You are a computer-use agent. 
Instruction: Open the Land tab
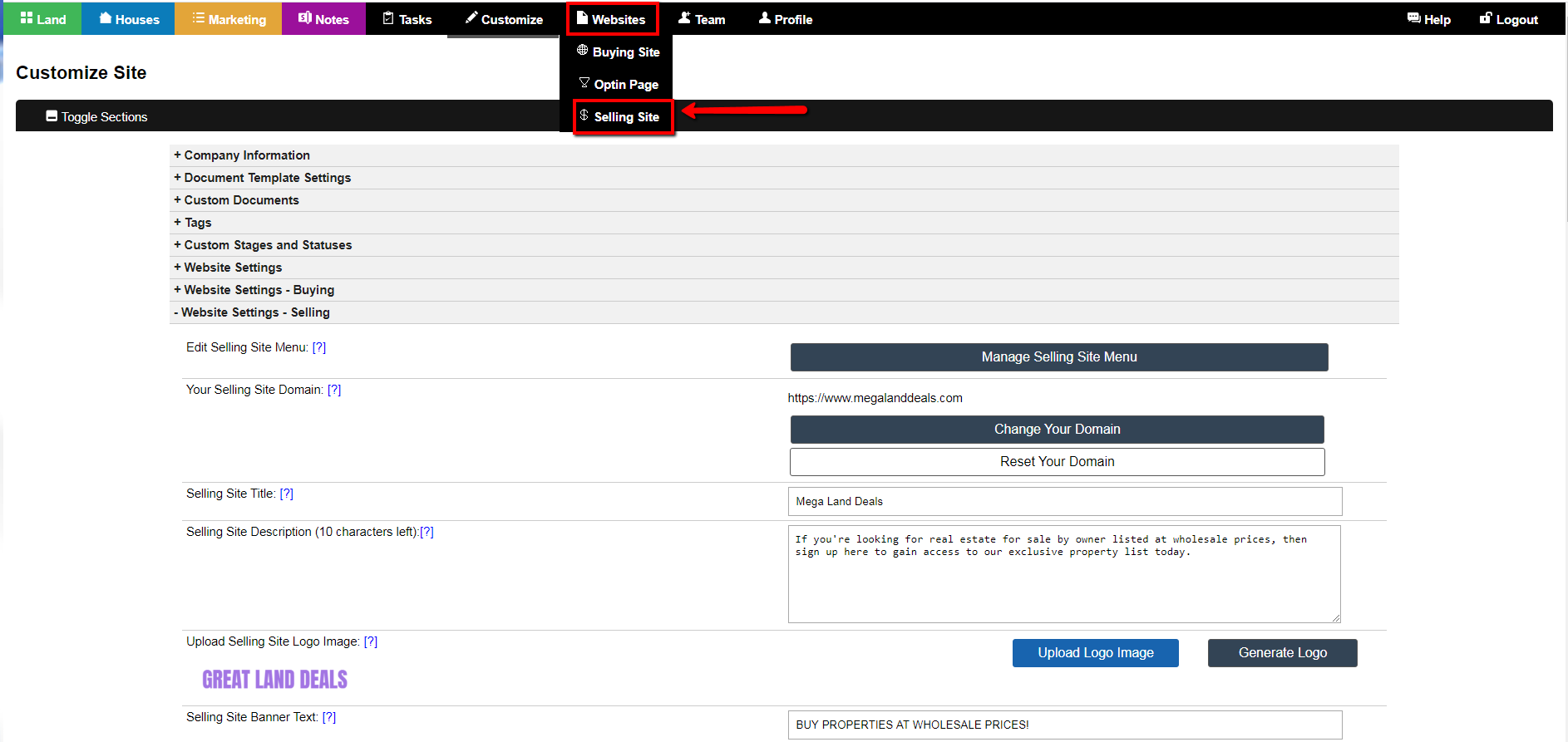pos(42,19)
